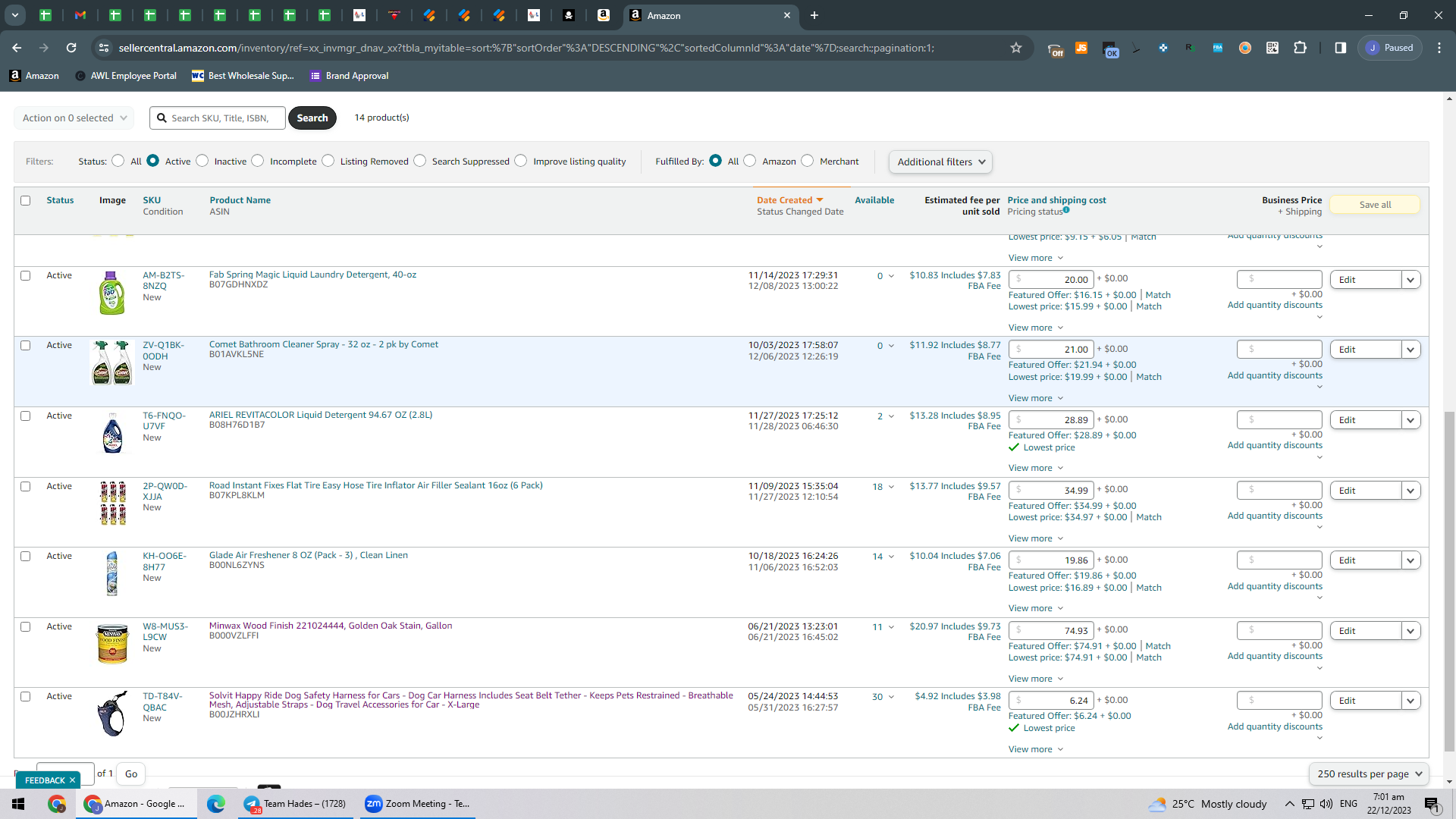Expand the Additional filters dropdown
The image size is (1456, 819).
pos(940,162)
